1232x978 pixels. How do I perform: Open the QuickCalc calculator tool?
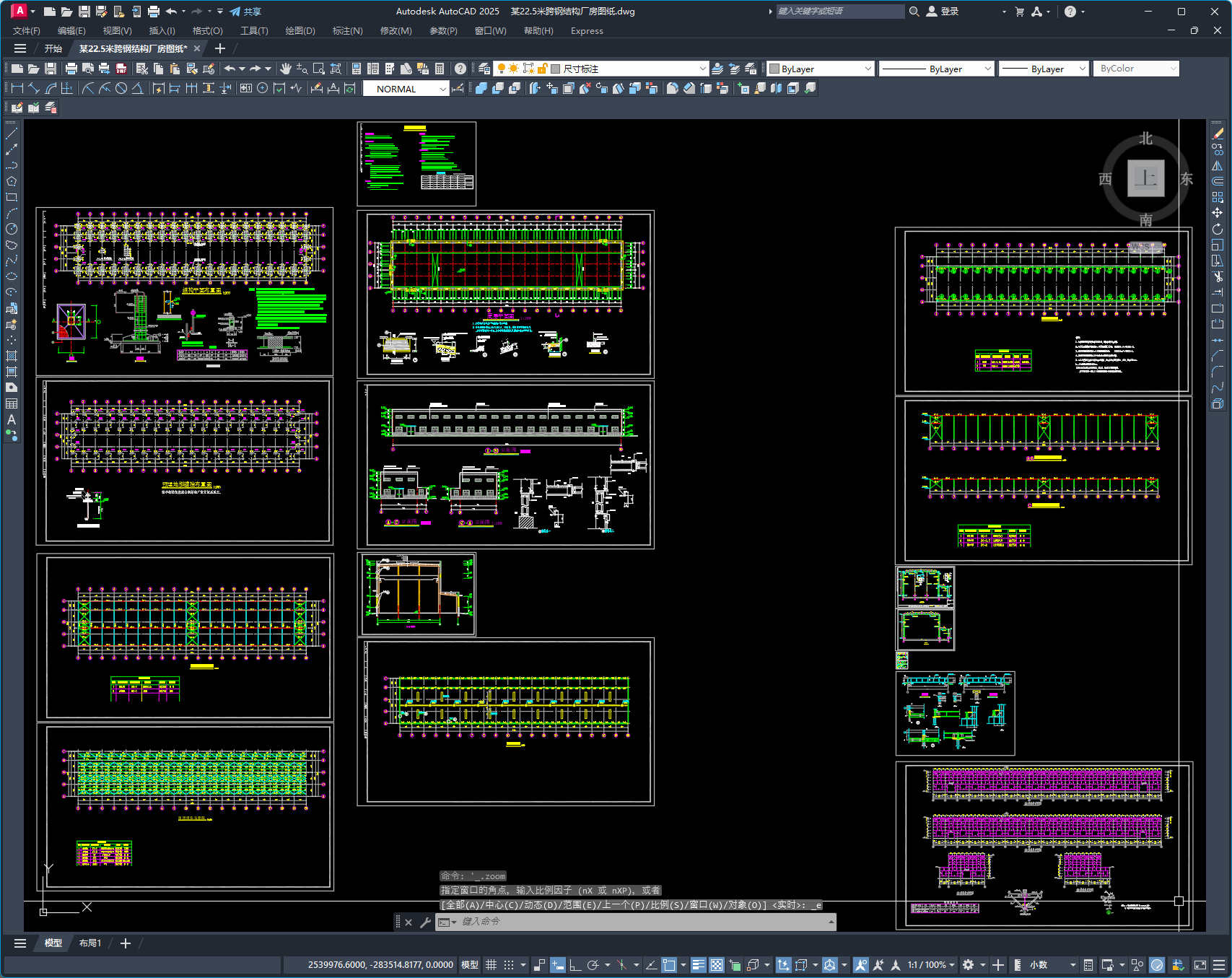tap(440, 69)
